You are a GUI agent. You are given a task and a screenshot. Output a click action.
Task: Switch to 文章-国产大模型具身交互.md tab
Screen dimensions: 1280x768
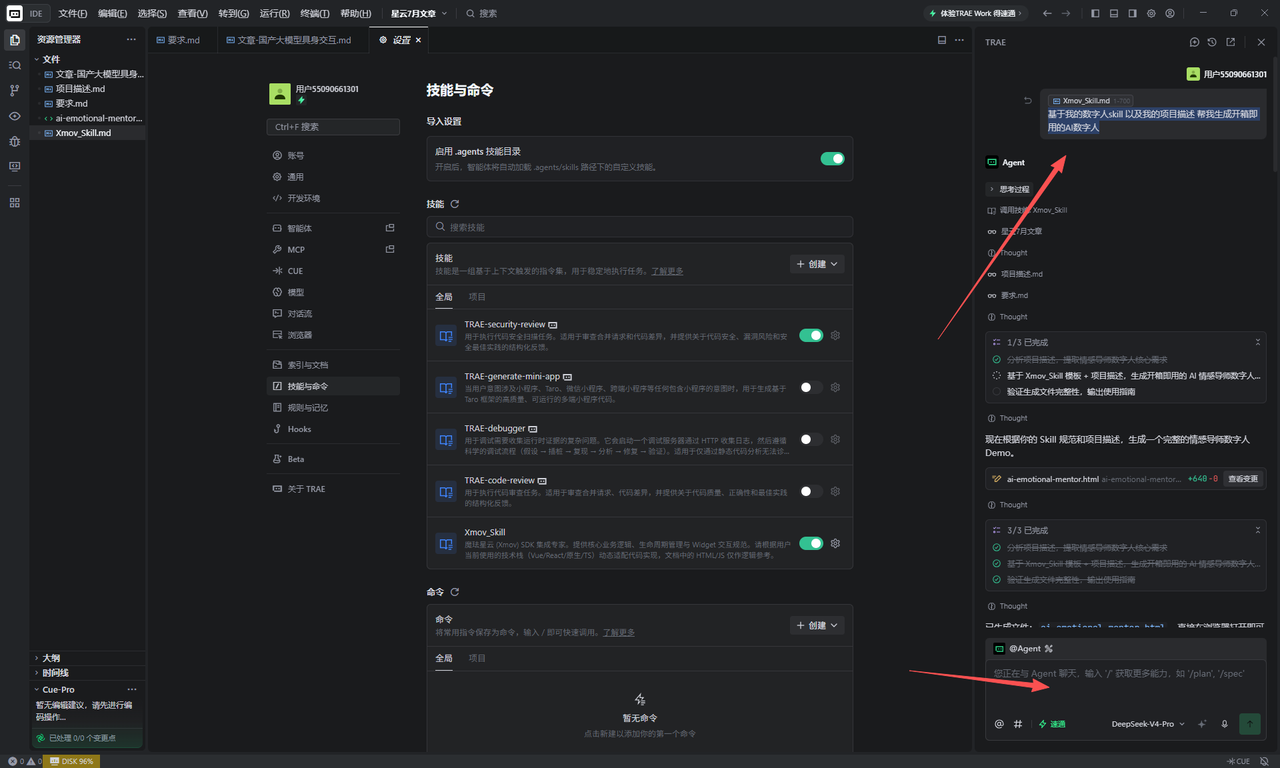coord(289,40)
